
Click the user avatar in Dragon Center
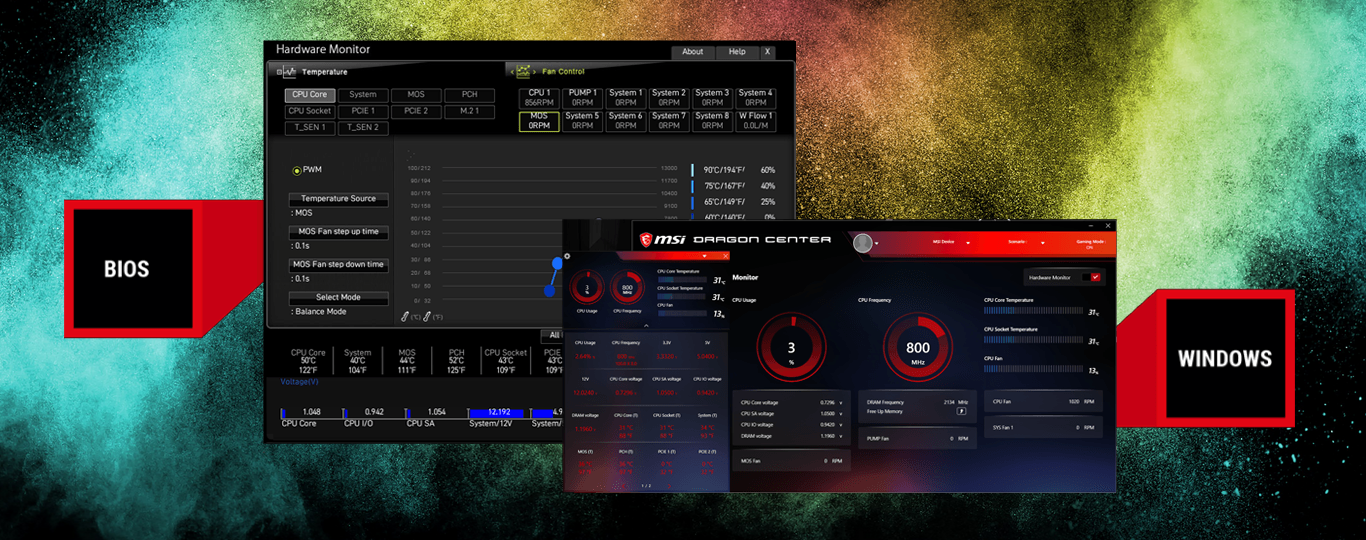(x=862, y=243)
